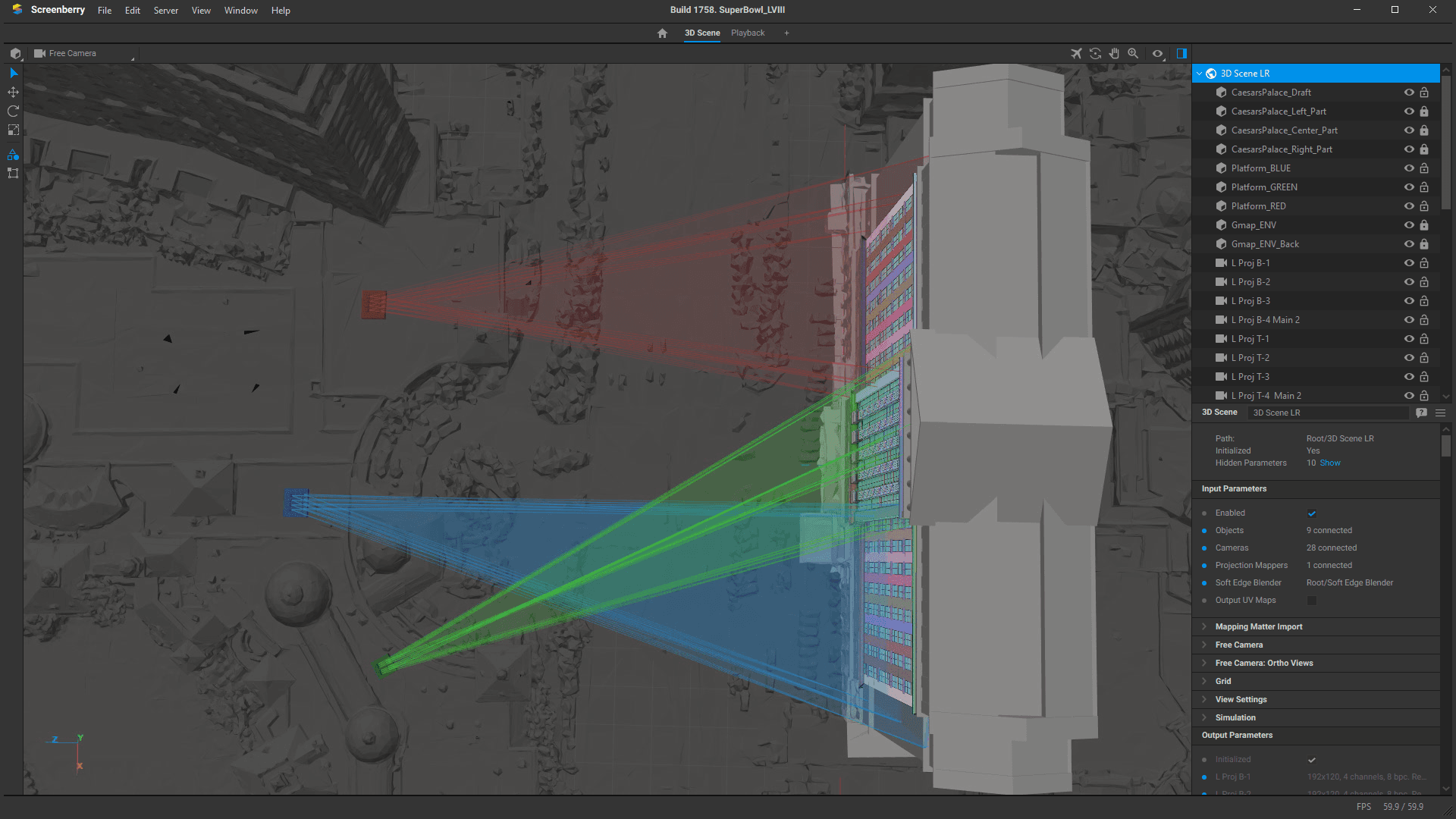This screenshot has height=819, width=1456.
Task: Click Show next to Hidden Parameters
Action: pos(1331,463)
